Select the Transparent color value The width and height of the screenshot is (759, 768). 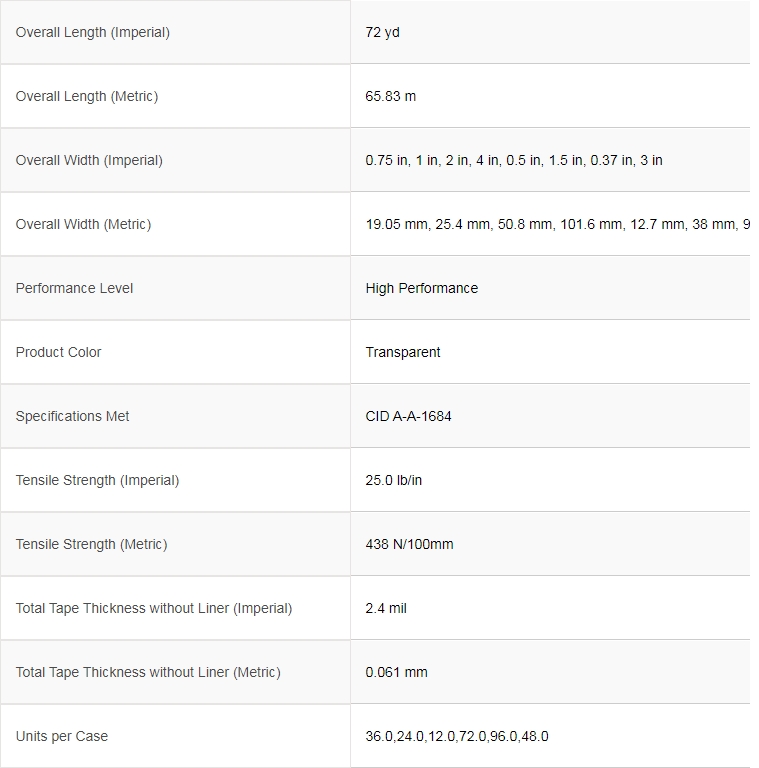(x=403, y=352)
